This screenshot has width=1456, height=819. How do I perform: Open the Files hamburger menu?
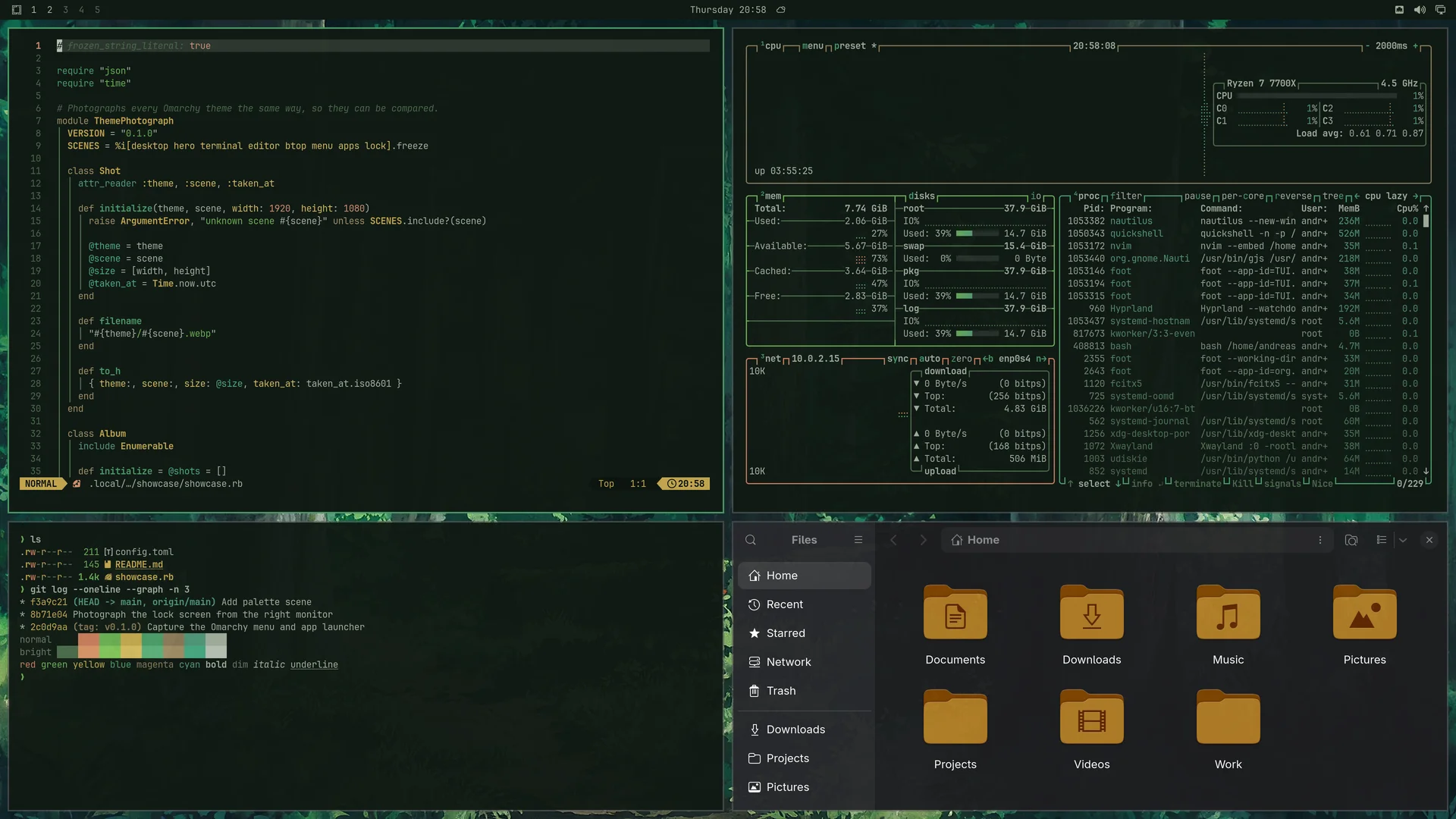(858, 540)
